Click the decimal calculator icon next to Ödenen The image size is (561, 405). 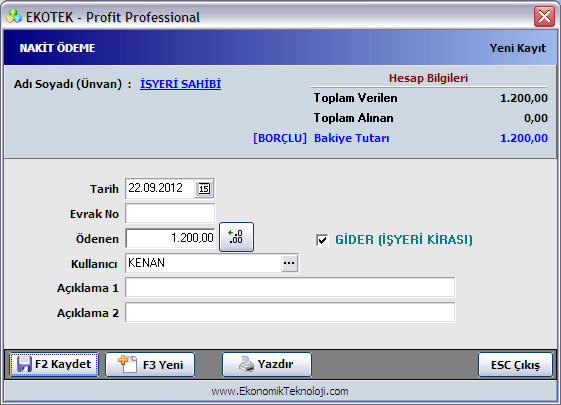[236, 237]
